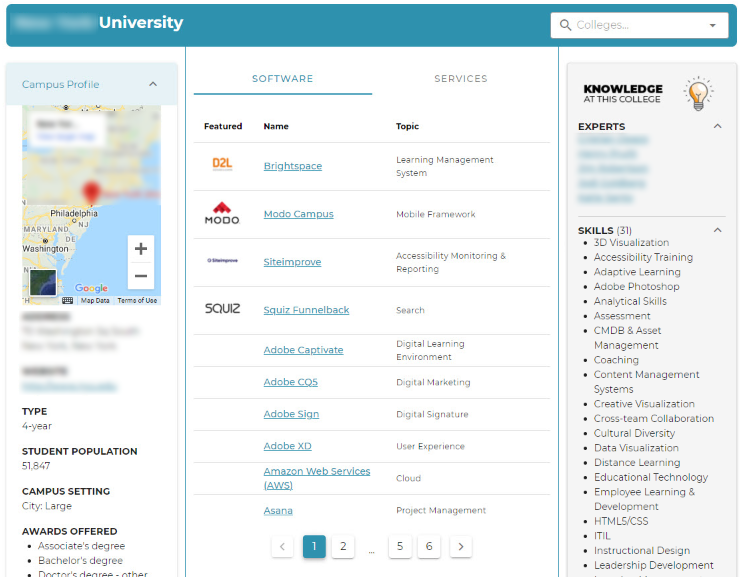The width and height of the screenshot is (746, 577).
Task: Select the HTML5/CSS skill
Action: click(621, 521)
